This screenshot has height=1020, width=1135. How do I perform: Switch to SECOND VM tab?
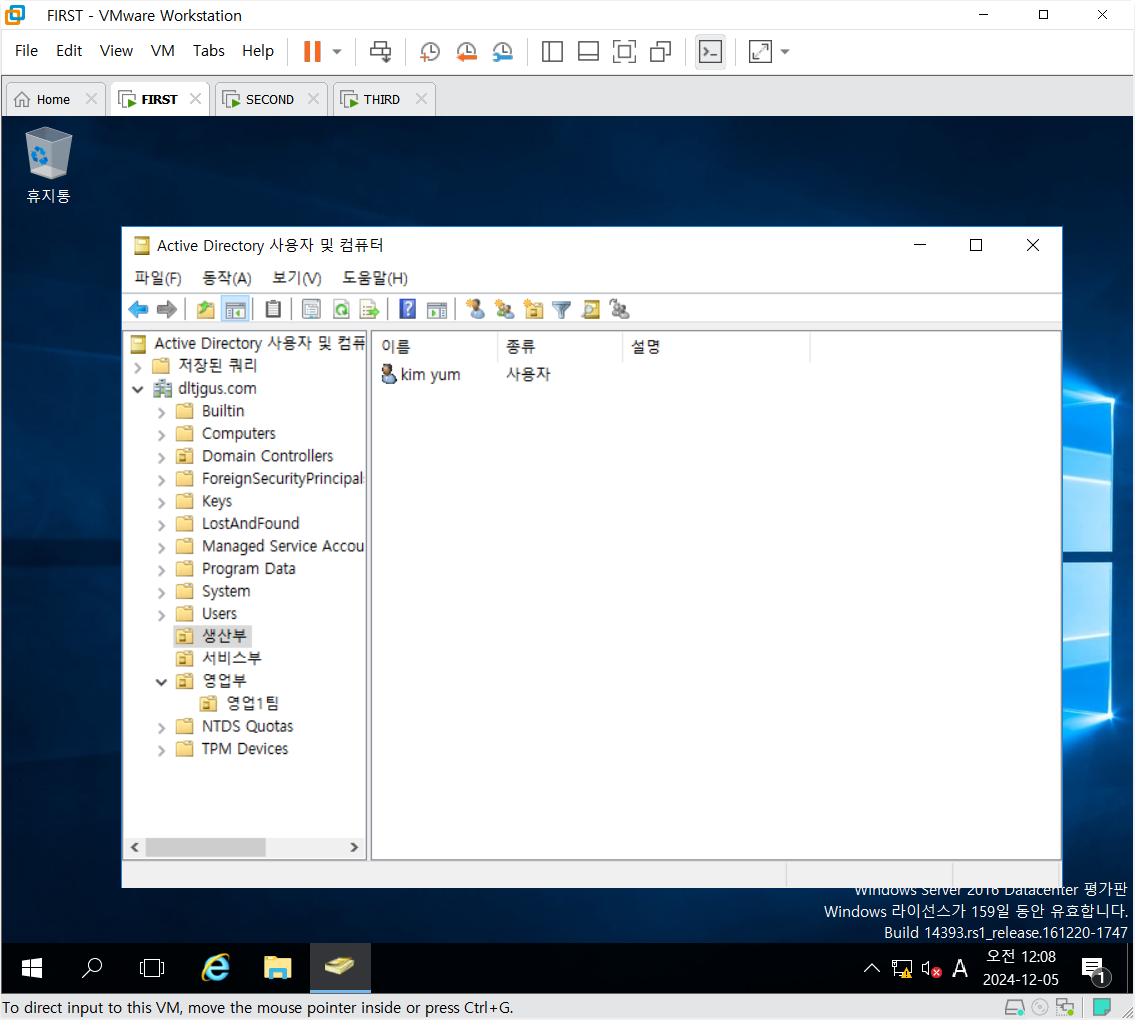coord(269,99)
